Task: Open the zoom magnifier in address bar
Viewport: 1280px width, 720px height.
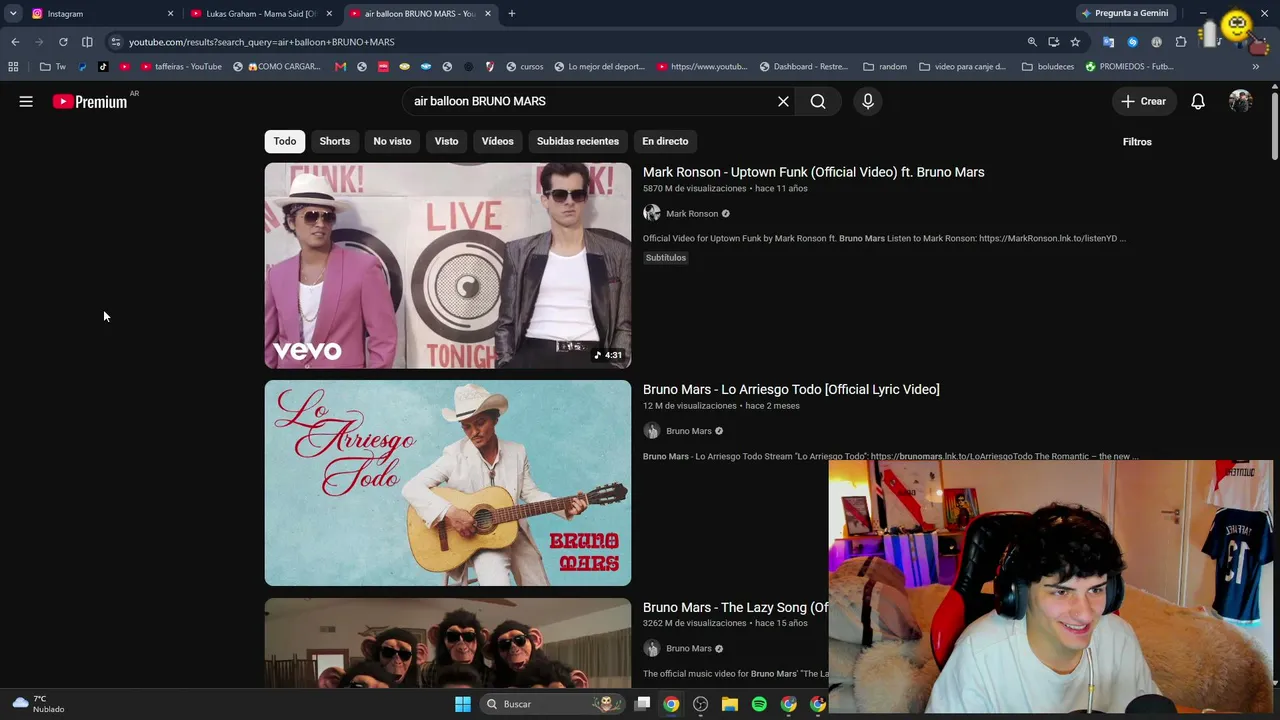Action: [x=1032, y=42]
